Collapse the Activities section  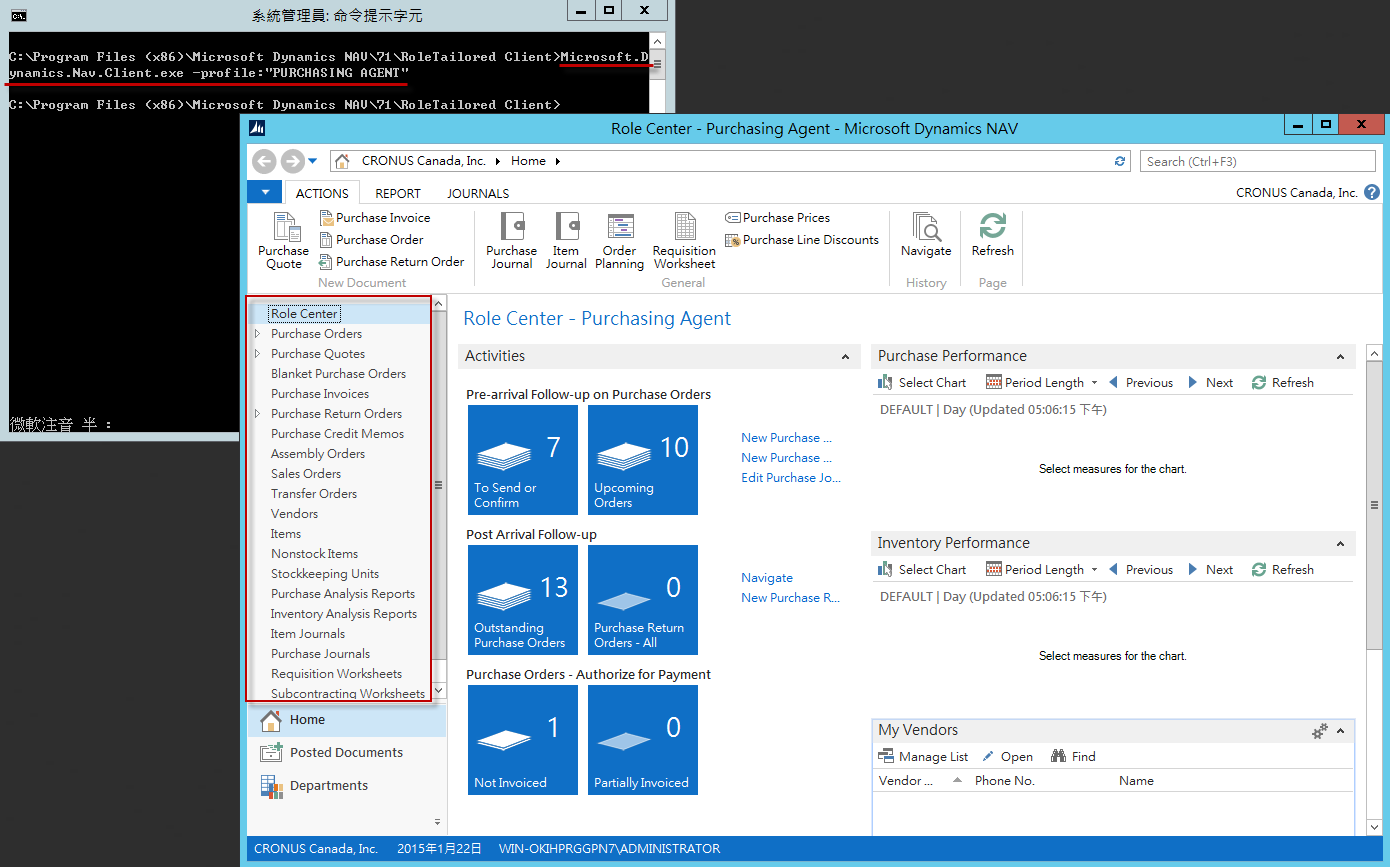tap(846, 357)
